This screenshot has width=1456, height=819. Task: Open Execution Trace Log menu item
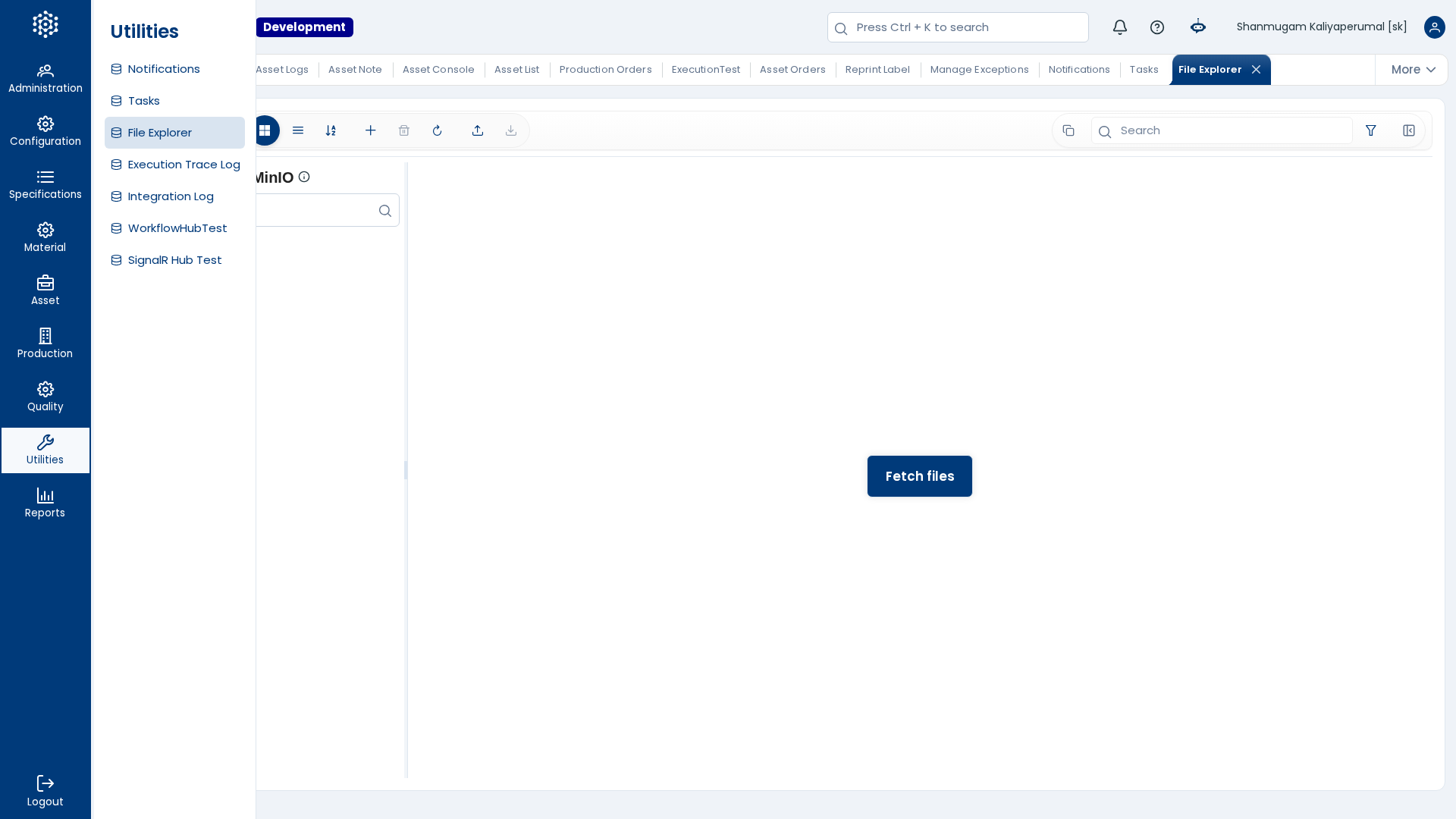[x=174, y=165]
